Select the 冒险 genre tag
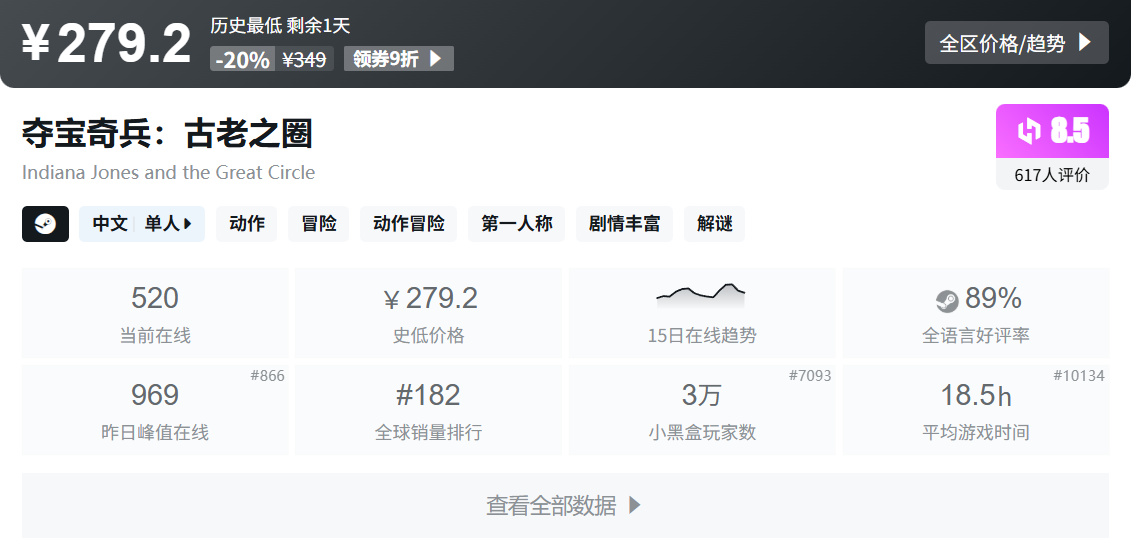 pos(318,224)
